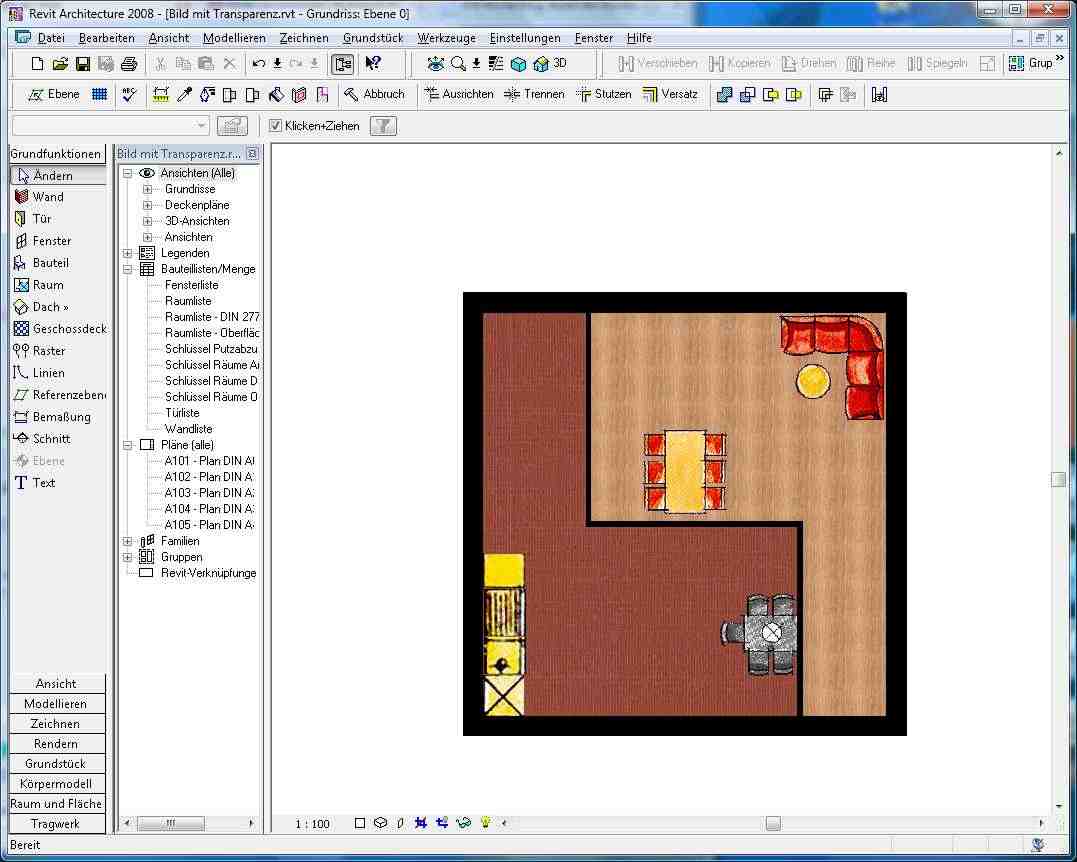1077x862 pixels.
Task: Open the Einstellungen menu
Action: click(x=525, y=38)
